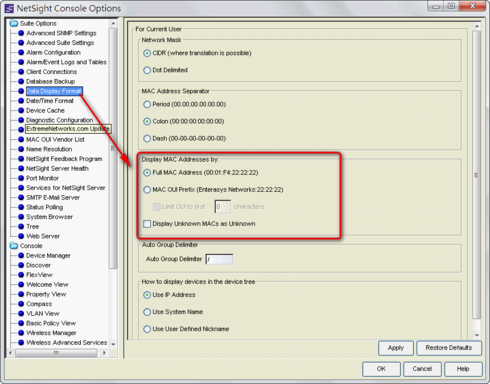Select ExtremeNetworks.com Update item
490x384 pixels.
[x=68, y=129]
